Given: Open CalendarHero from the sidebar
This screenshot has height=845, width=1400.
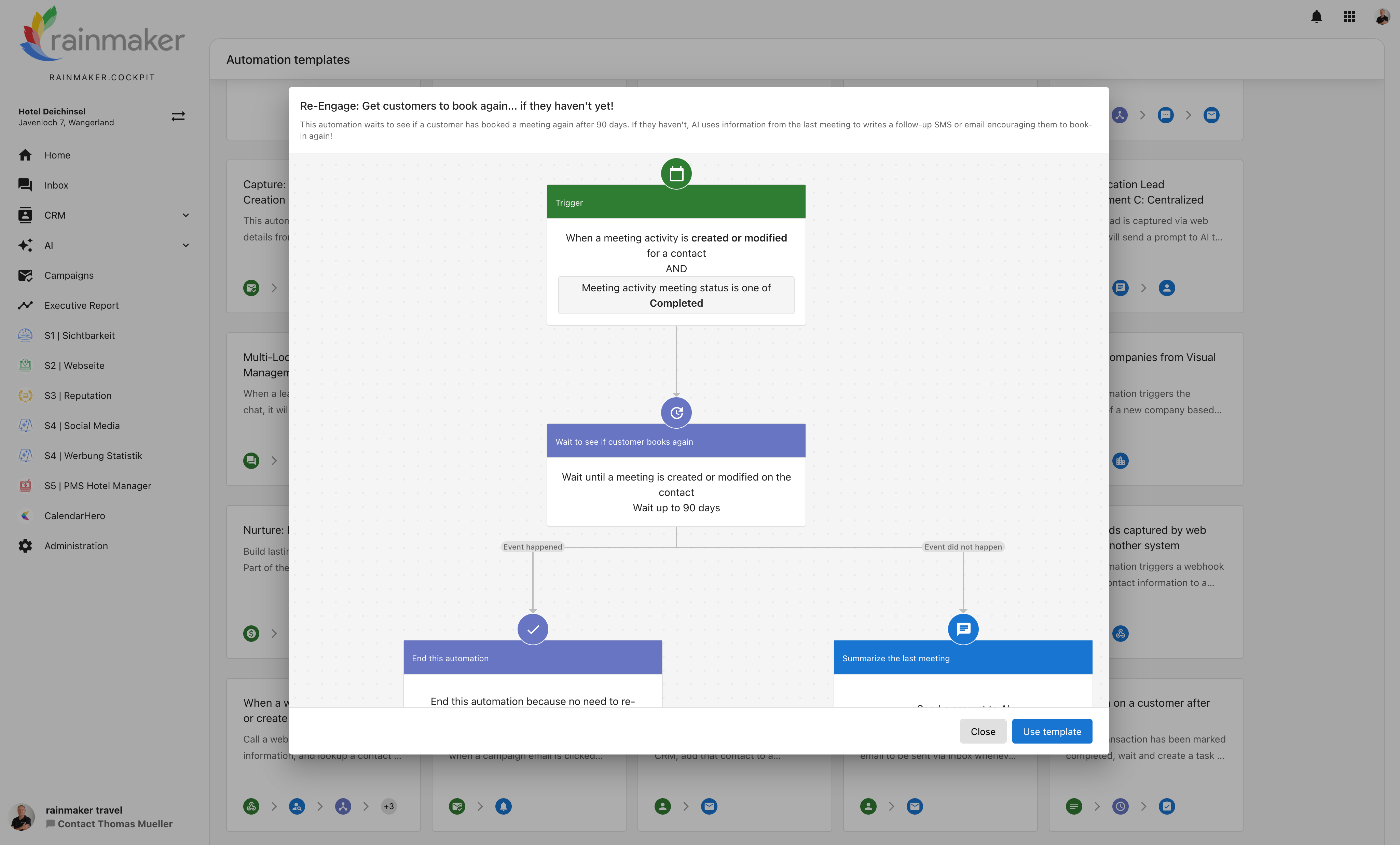Looking at the screenshot, I should 74,516.
